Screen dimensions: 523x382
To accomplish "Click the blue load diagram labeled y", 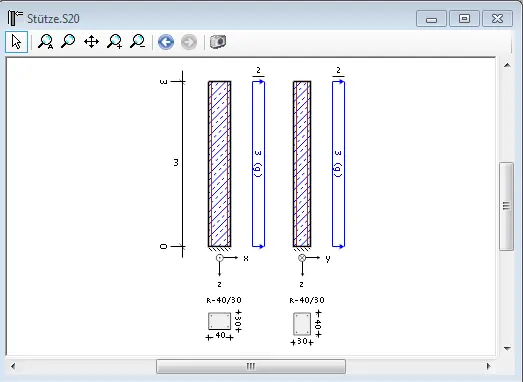I will (x=338, y=164).
